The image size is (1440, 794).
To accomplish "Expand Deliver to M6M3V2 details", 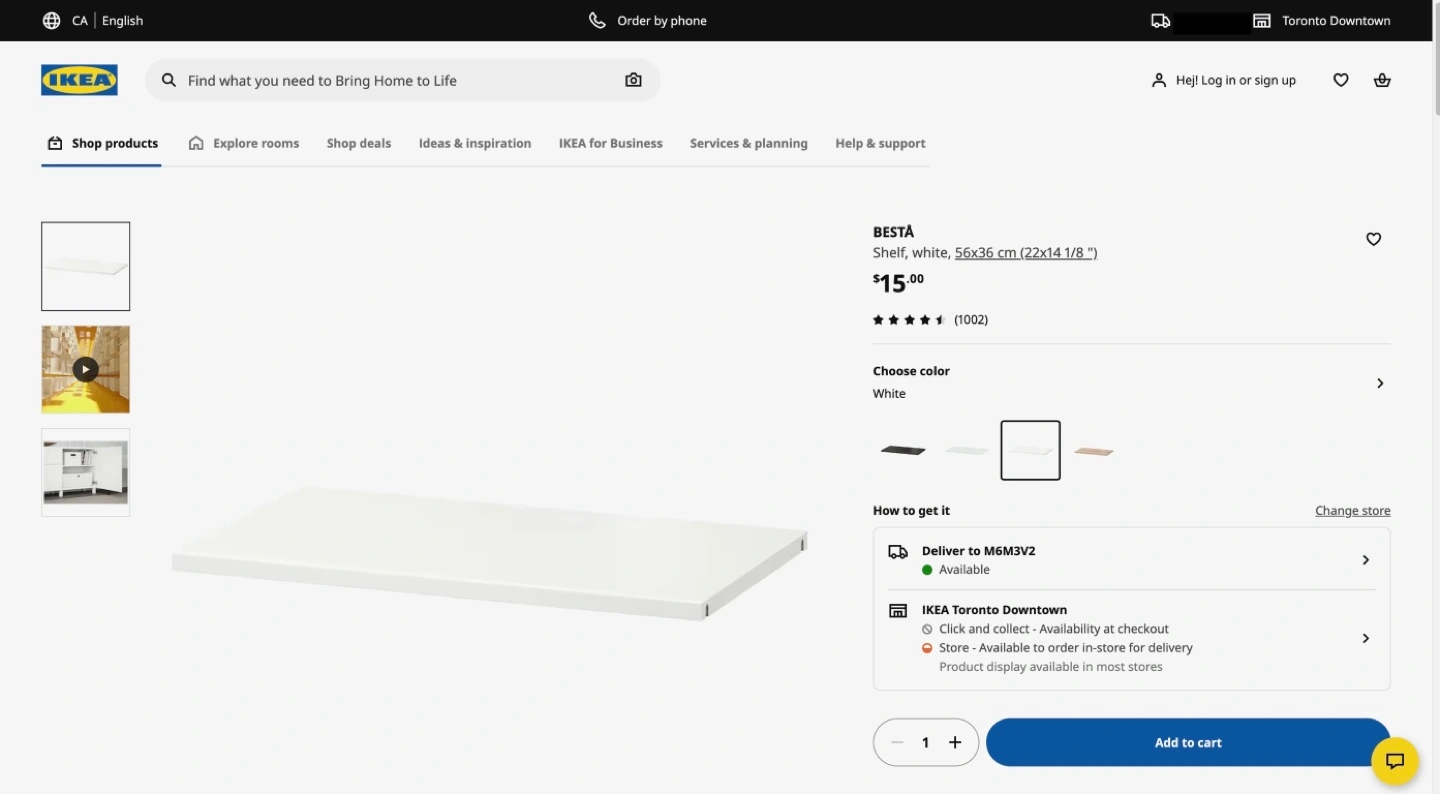I will pos(1365,560).
